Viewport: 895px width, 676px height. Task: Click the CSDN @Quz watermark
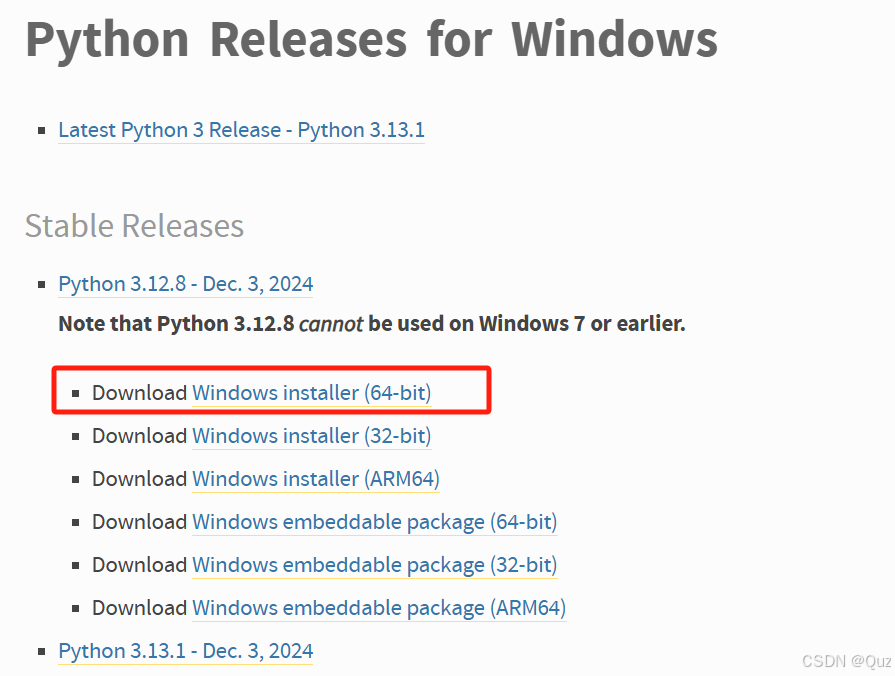845,661
